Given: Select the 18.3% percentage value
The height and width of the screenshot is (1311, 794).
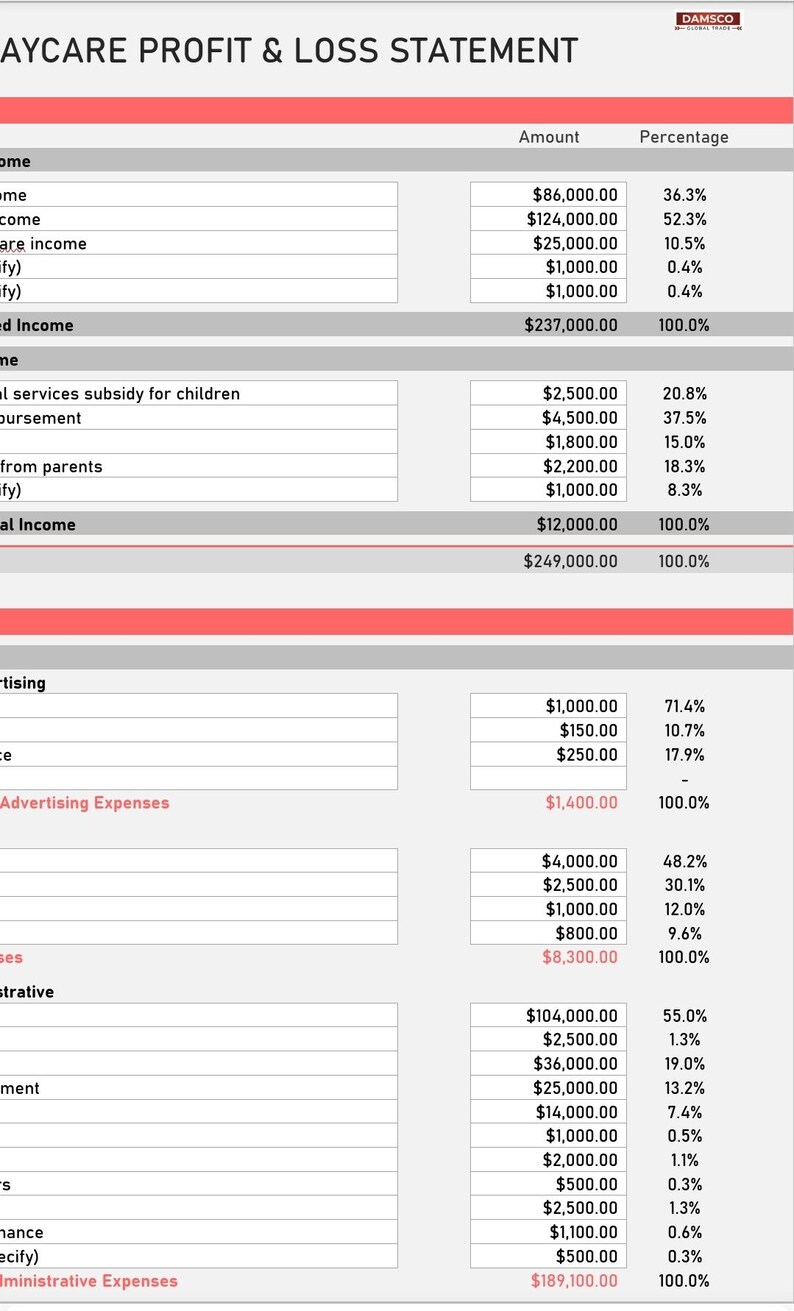Looking at the screenshot, I should [685, 466].
